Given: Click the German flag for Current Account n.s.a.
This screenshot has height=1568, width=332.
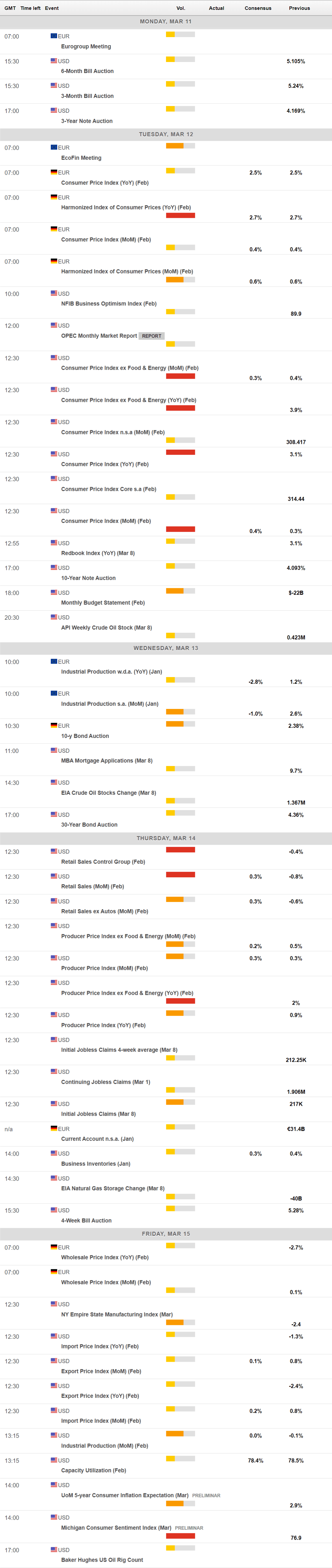Looking at the screenshot, I should (x=54, y=1128).
